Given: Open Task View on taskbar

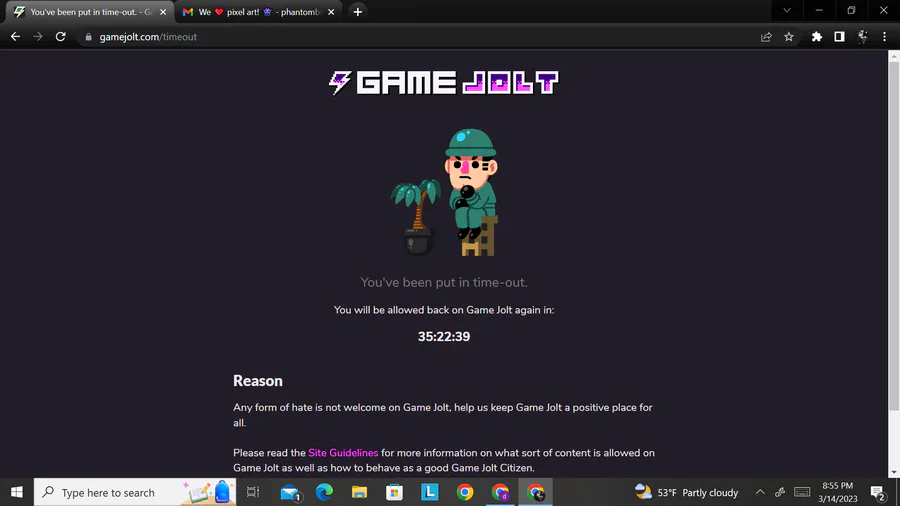Looking at the screenshot, I should pos(253,492).
